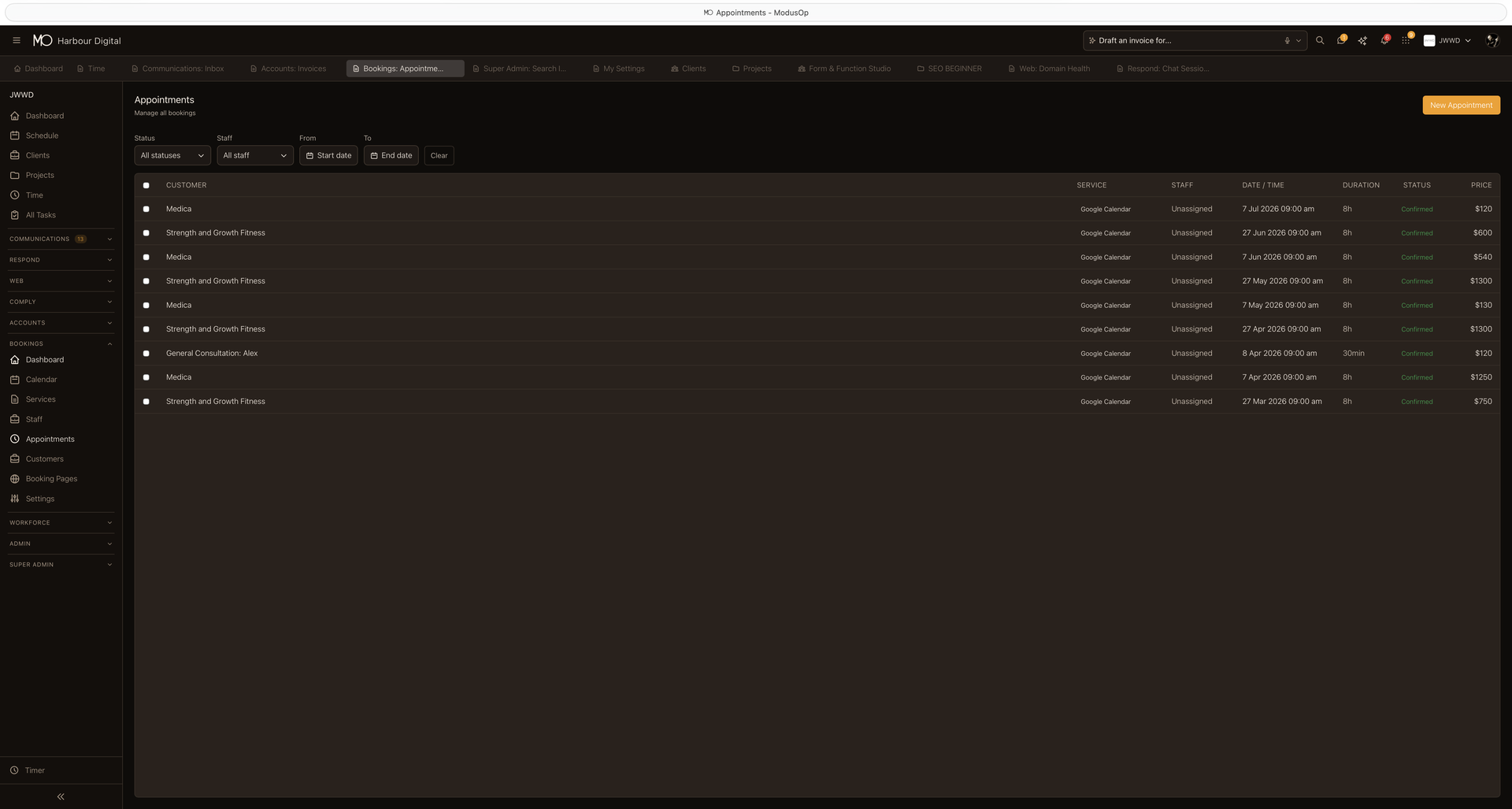The width and height of the screenshot is (1512, 809).
Task: Check the General Consultation: Alex row checkbox
Action: pyautogui.click(x=146, y=354)
